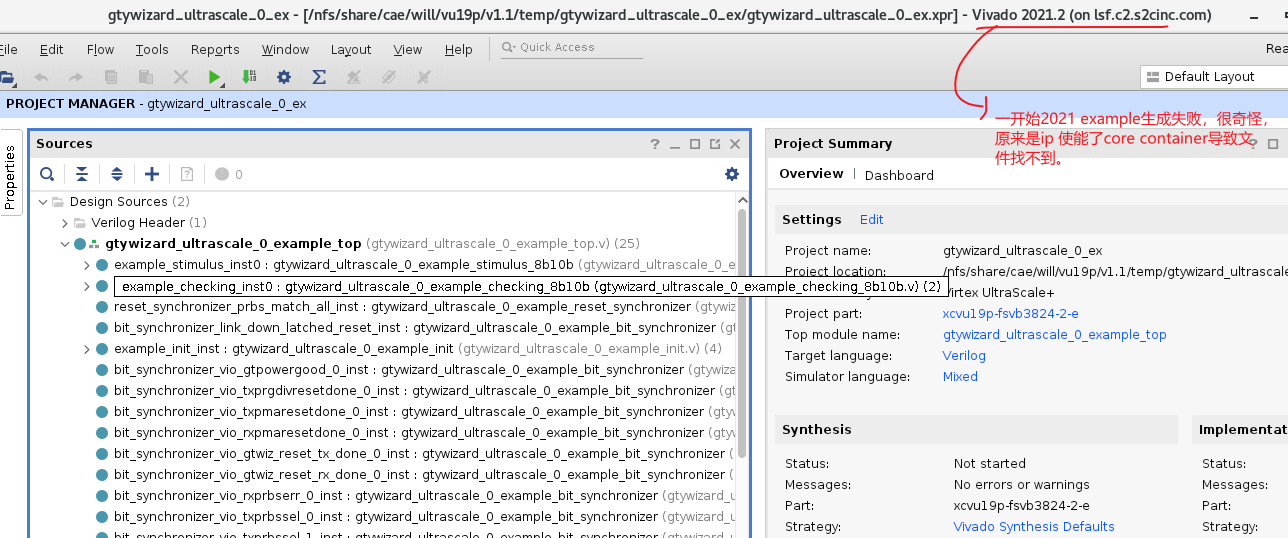Click the Copy icon in toolbar
This screenshot has width=1288, height=538.
[x=111, y=77]
